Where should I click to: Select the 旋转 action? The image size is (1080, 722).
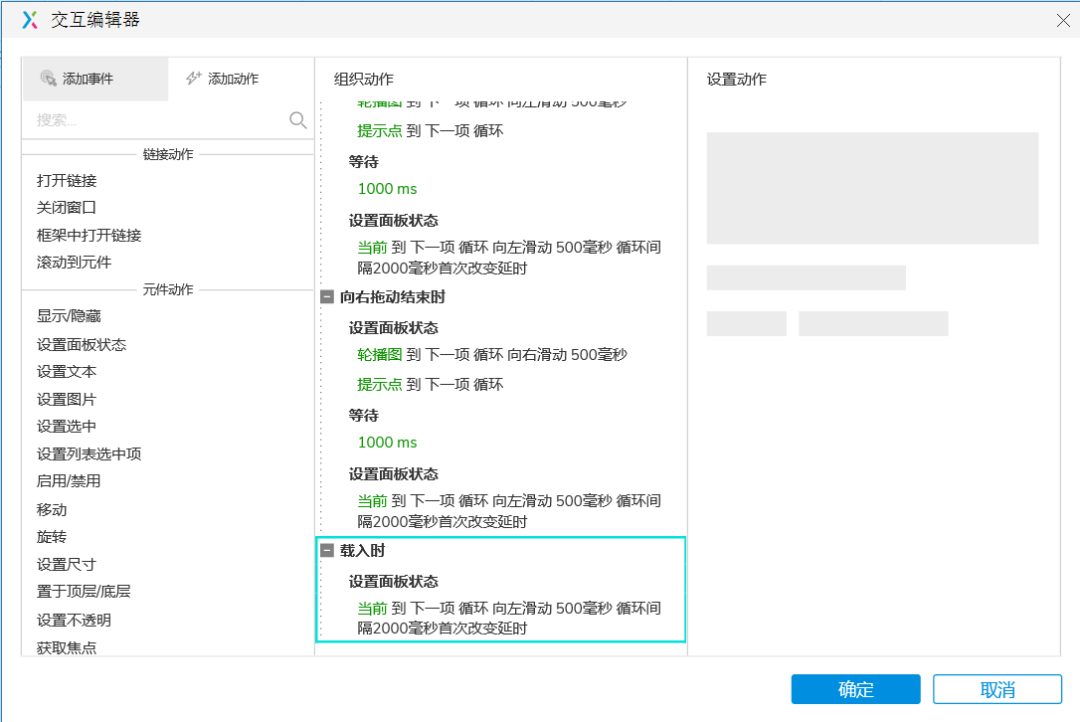point(52,537)
